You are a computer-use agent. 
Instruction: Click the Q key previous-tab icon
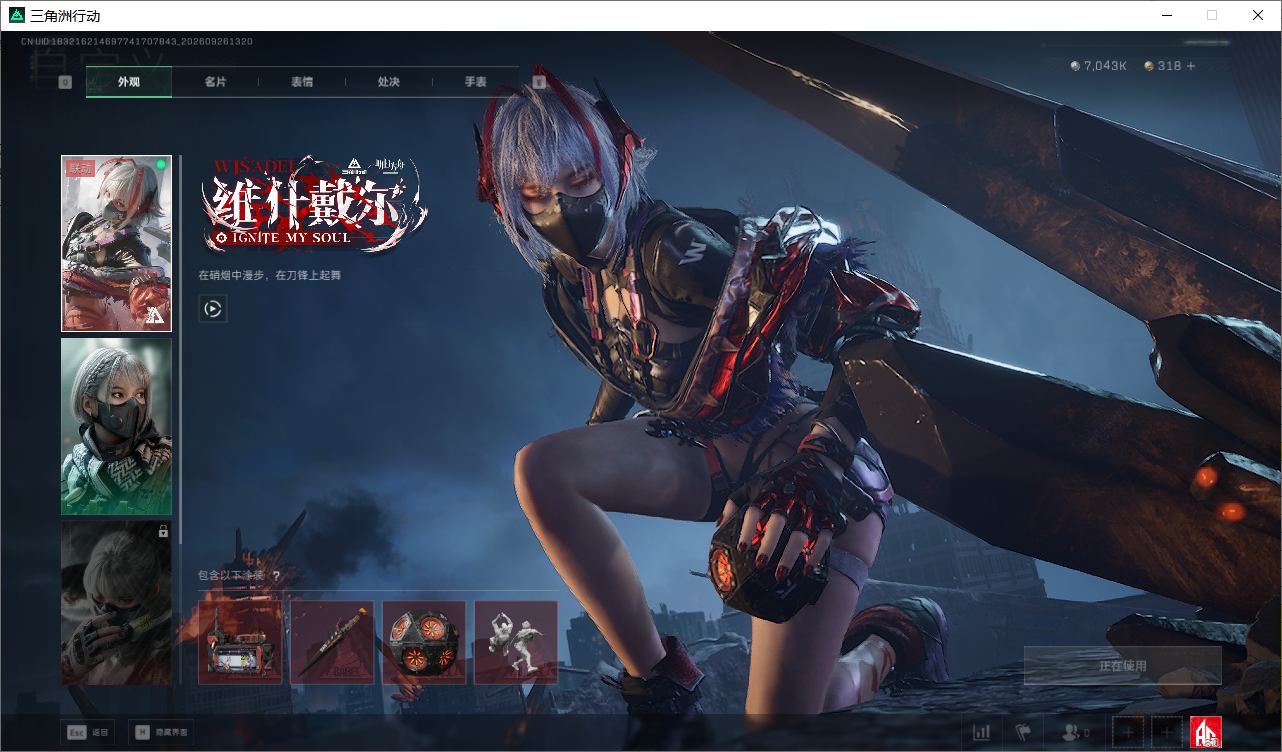coord(65,82)
